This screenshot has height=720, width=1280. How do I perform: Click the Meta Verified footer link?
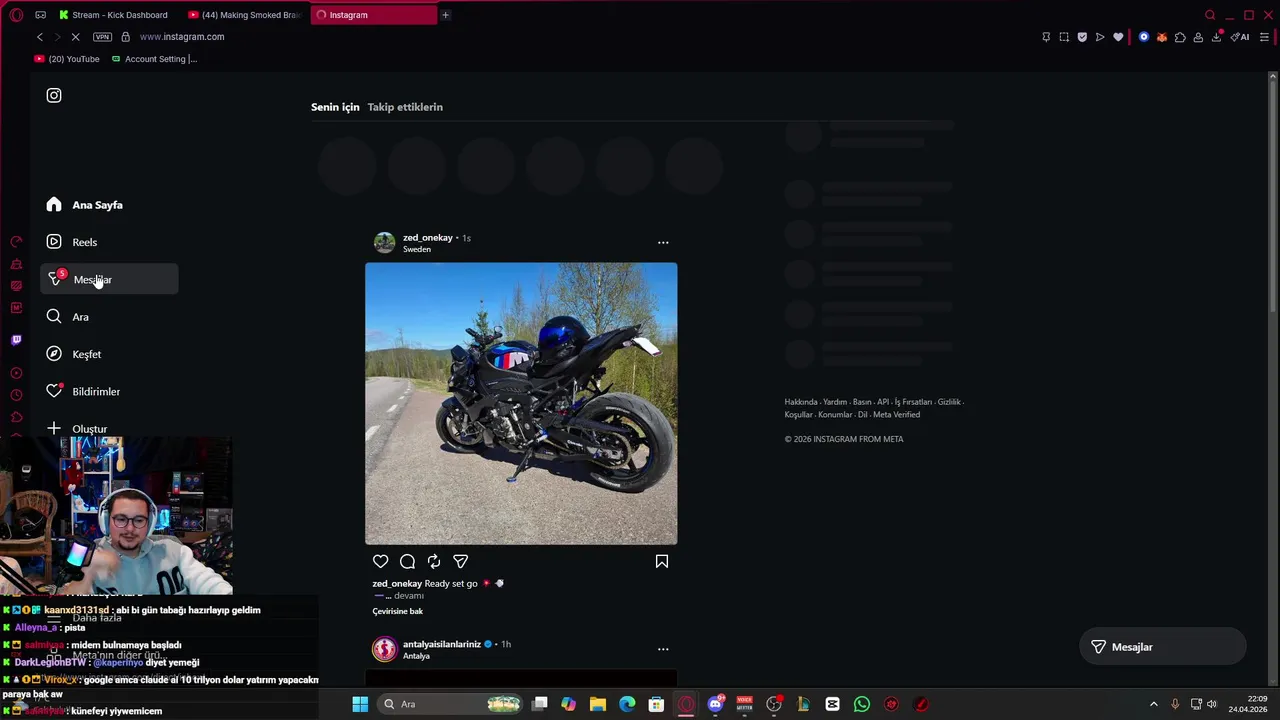pyautogui.click(x=896, y=414)
